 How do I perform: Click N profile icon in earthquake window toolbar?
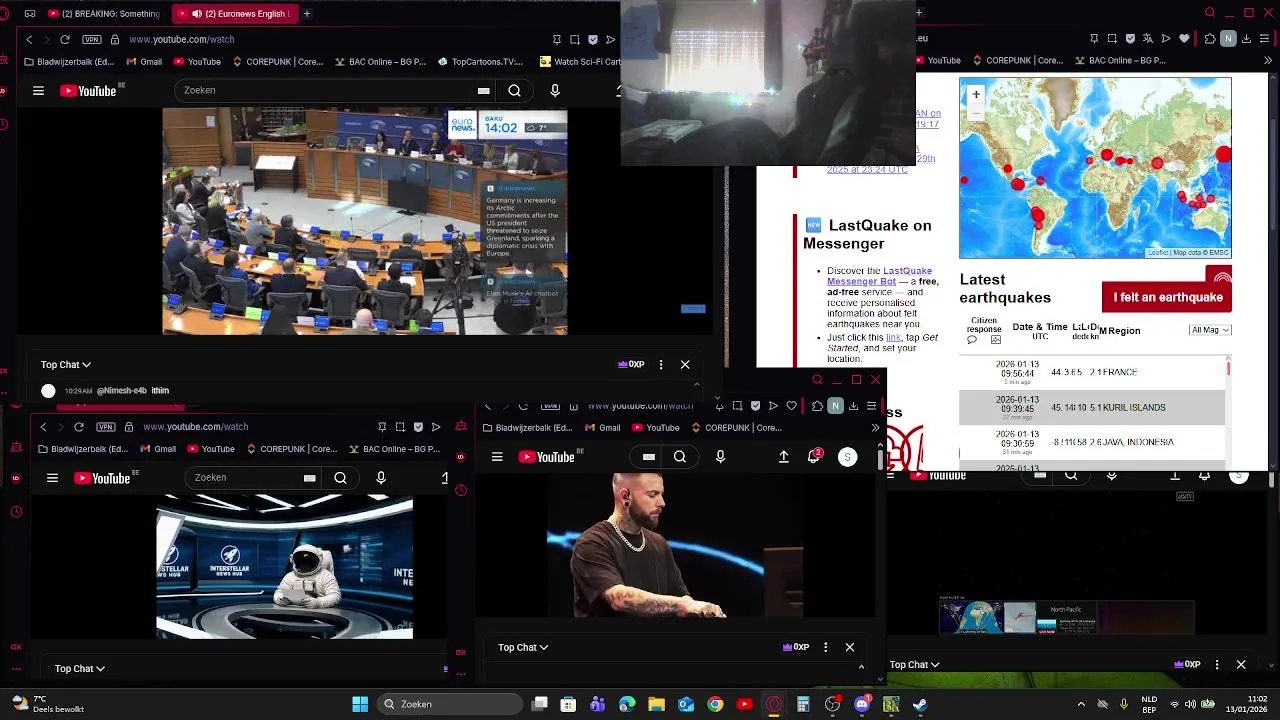tap(1229, 39)
